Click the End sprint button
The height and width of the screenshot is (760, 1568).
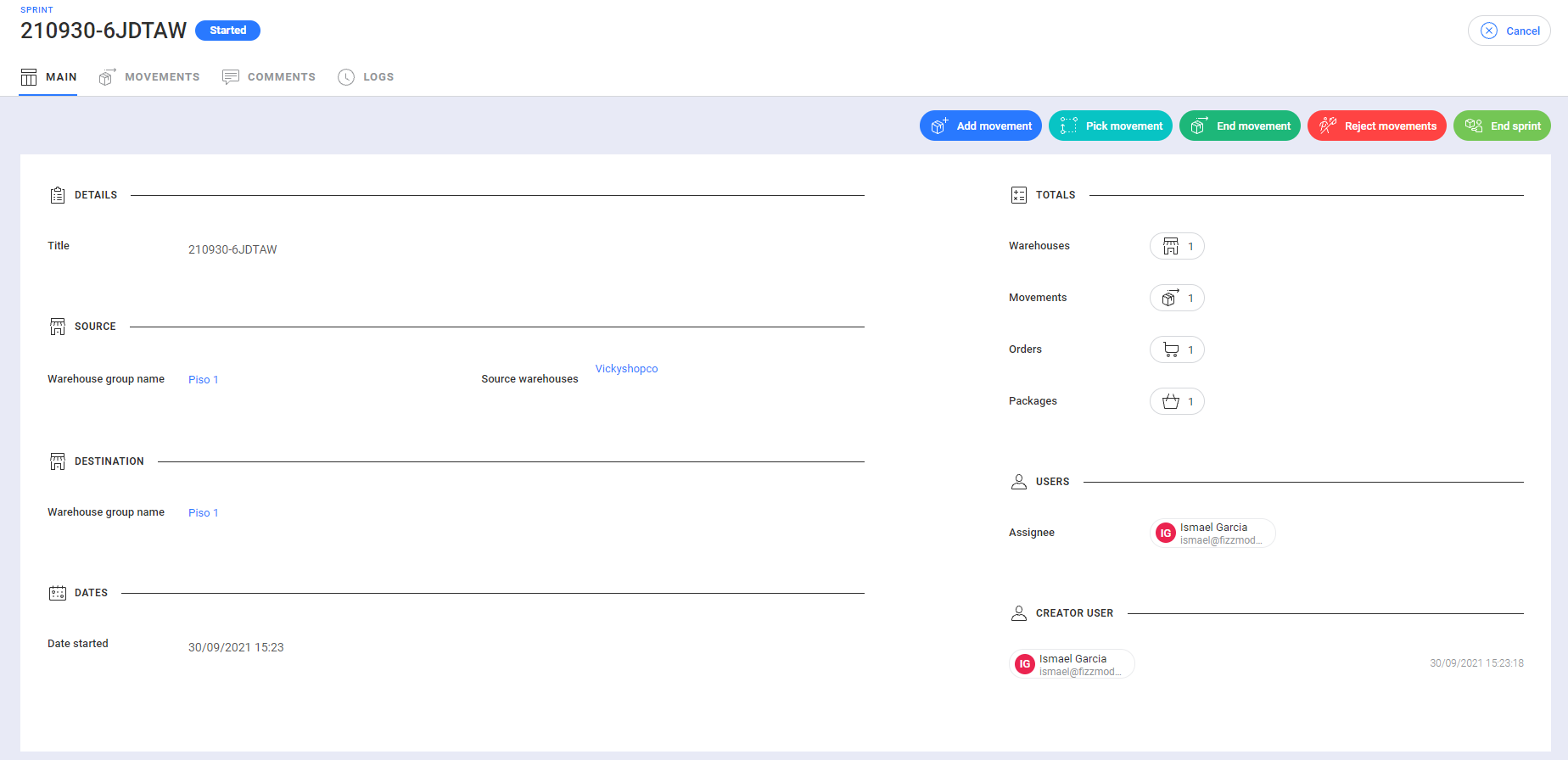click(x=1502, y=126)
